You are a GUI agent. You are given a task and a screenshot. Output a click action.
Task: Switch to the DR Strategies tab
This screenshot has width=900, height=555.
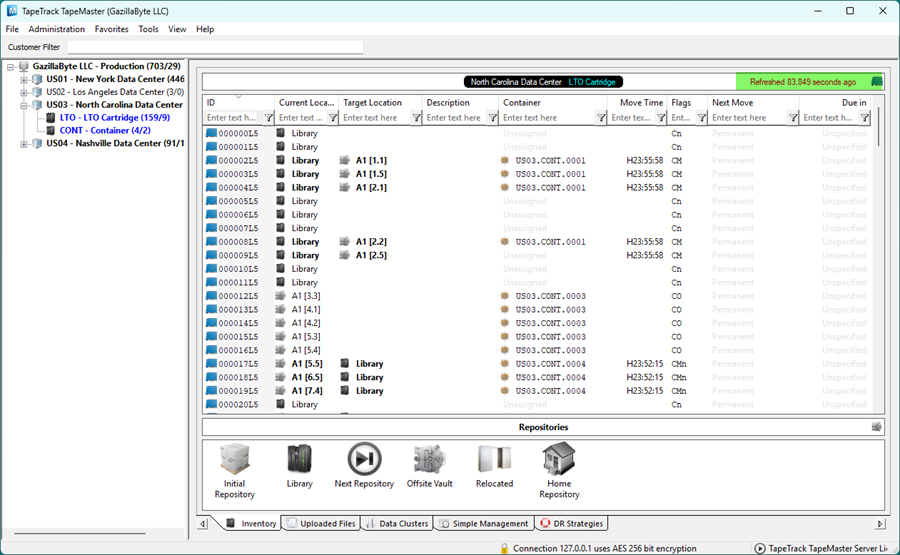point(572,523)
